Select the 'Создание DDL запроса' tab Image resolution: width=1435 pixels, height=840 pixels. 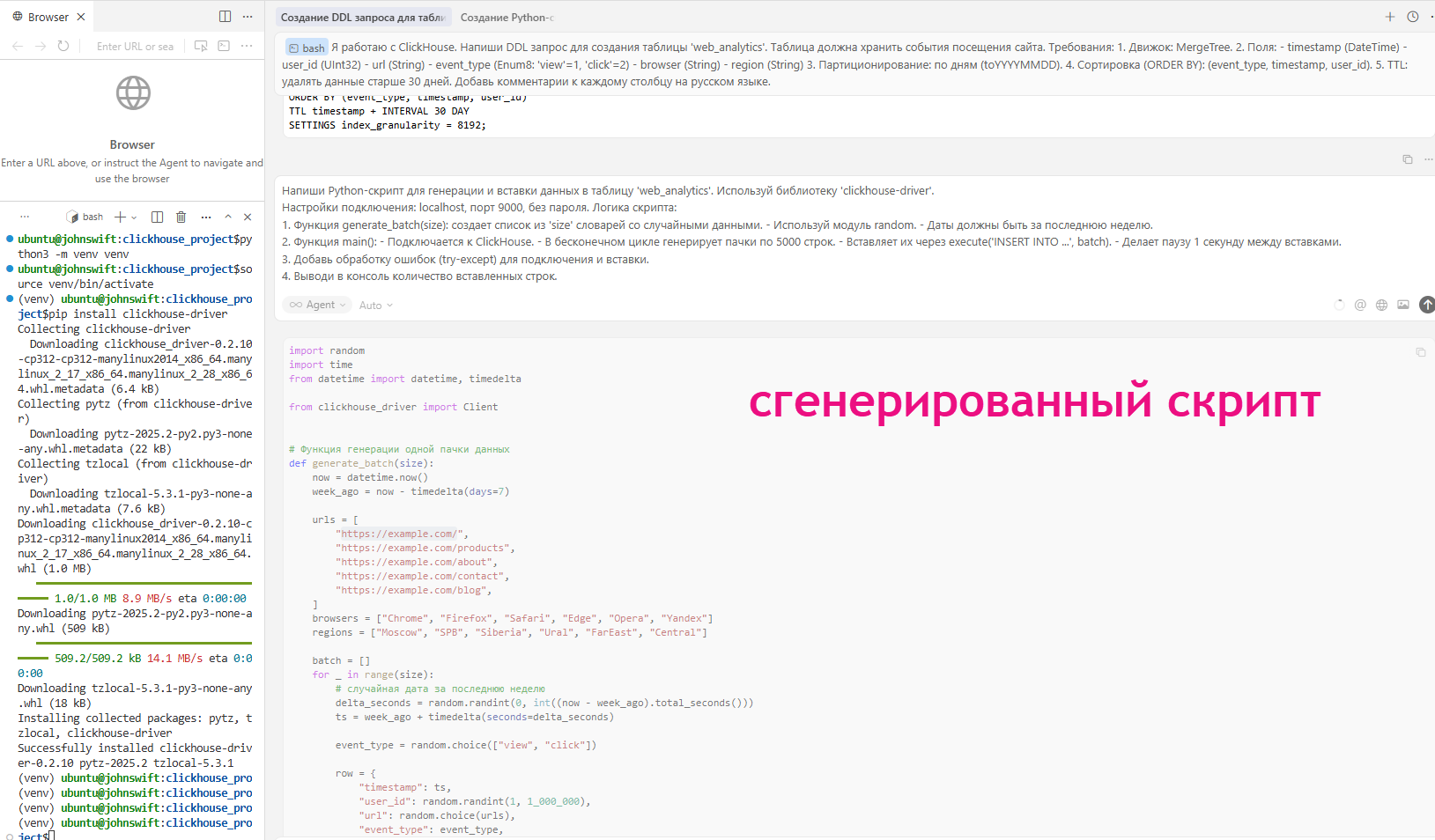(x=363, y=17)
